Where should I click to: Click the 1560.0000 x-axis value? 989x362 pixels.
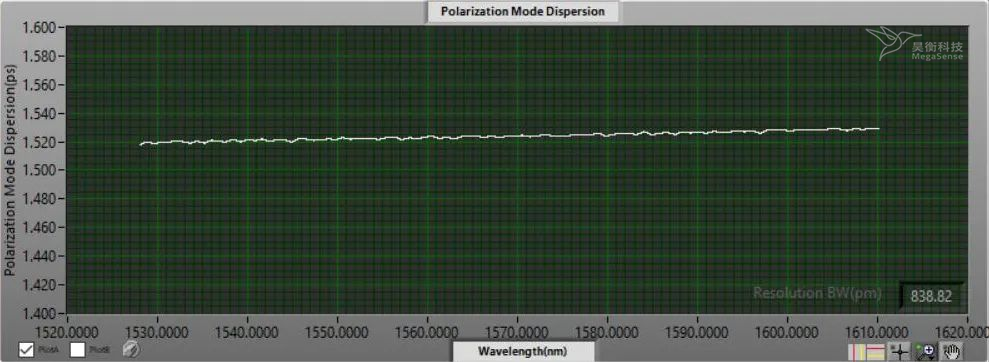click(x=428, y=332)
